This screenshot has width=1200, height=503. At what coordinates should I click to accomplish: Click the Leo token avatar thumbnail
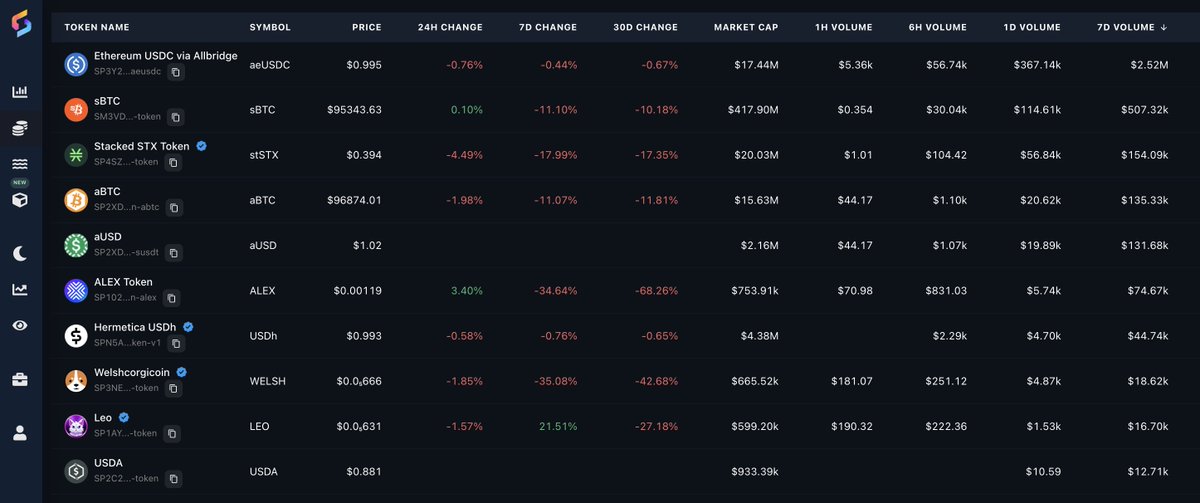tap(76, 426)
